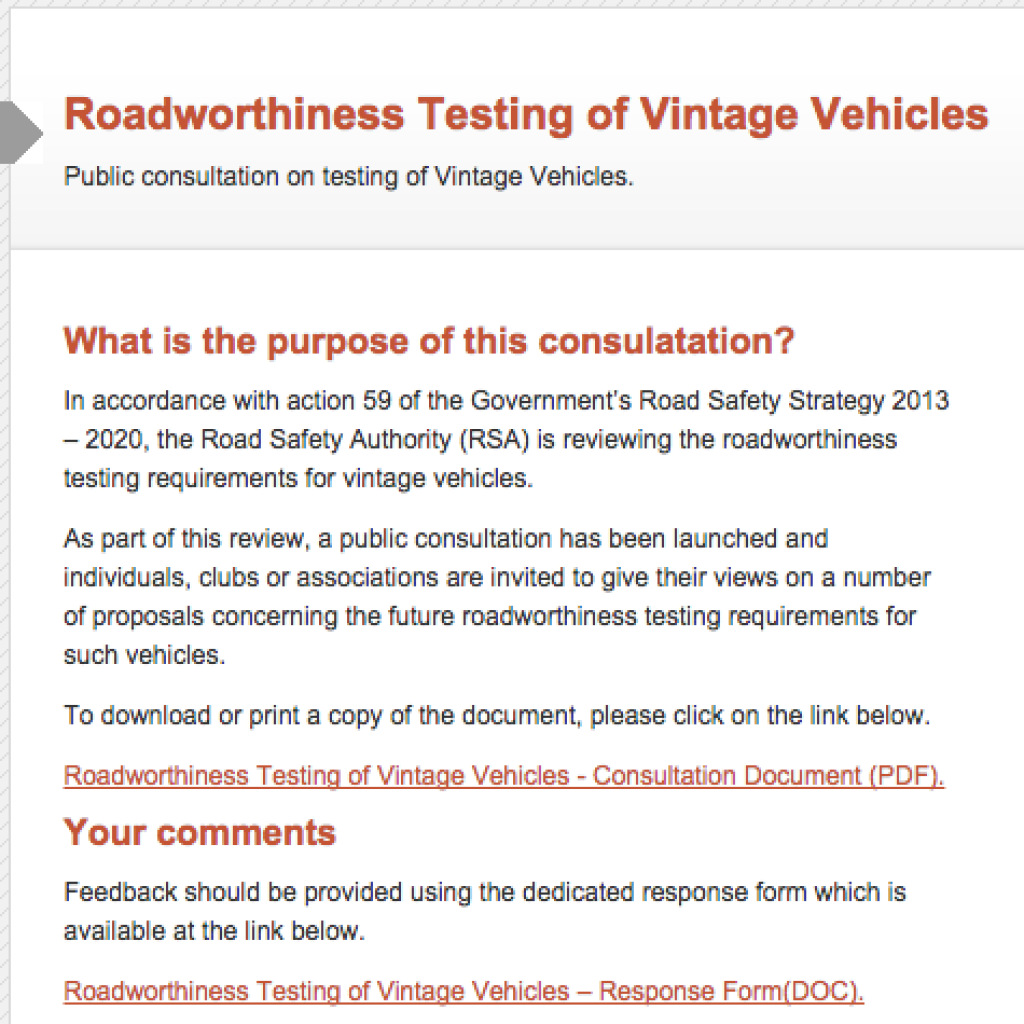
Task: Click the 'such vehicles.' line ending
Action: click(144, 655)
